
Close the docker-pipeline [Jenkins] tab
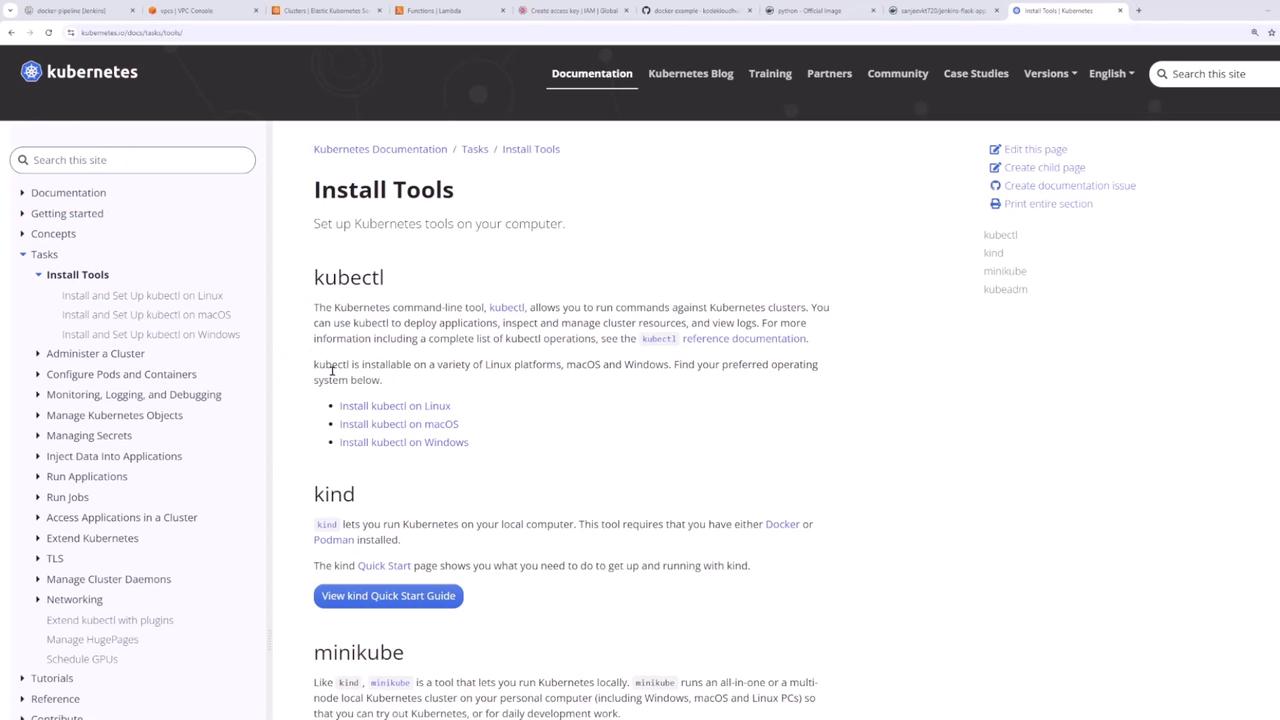pos(132,10)
